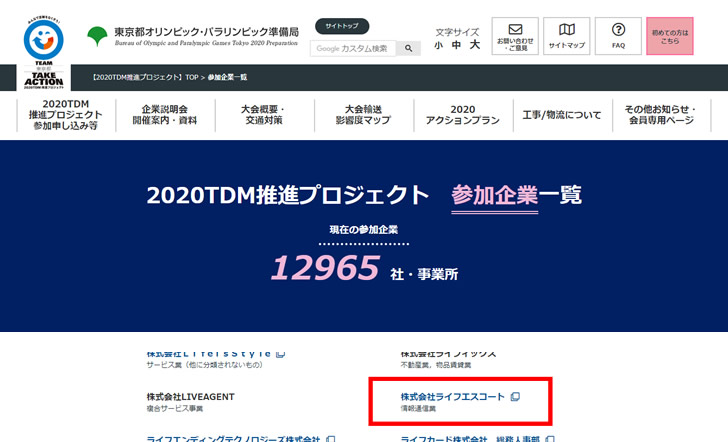Image resolution: width=728 pixels, height=442 pixels.
Task: Click the 【2020TDM推進プロジェクト】TOP breadcrumb link
Action: 145,78
